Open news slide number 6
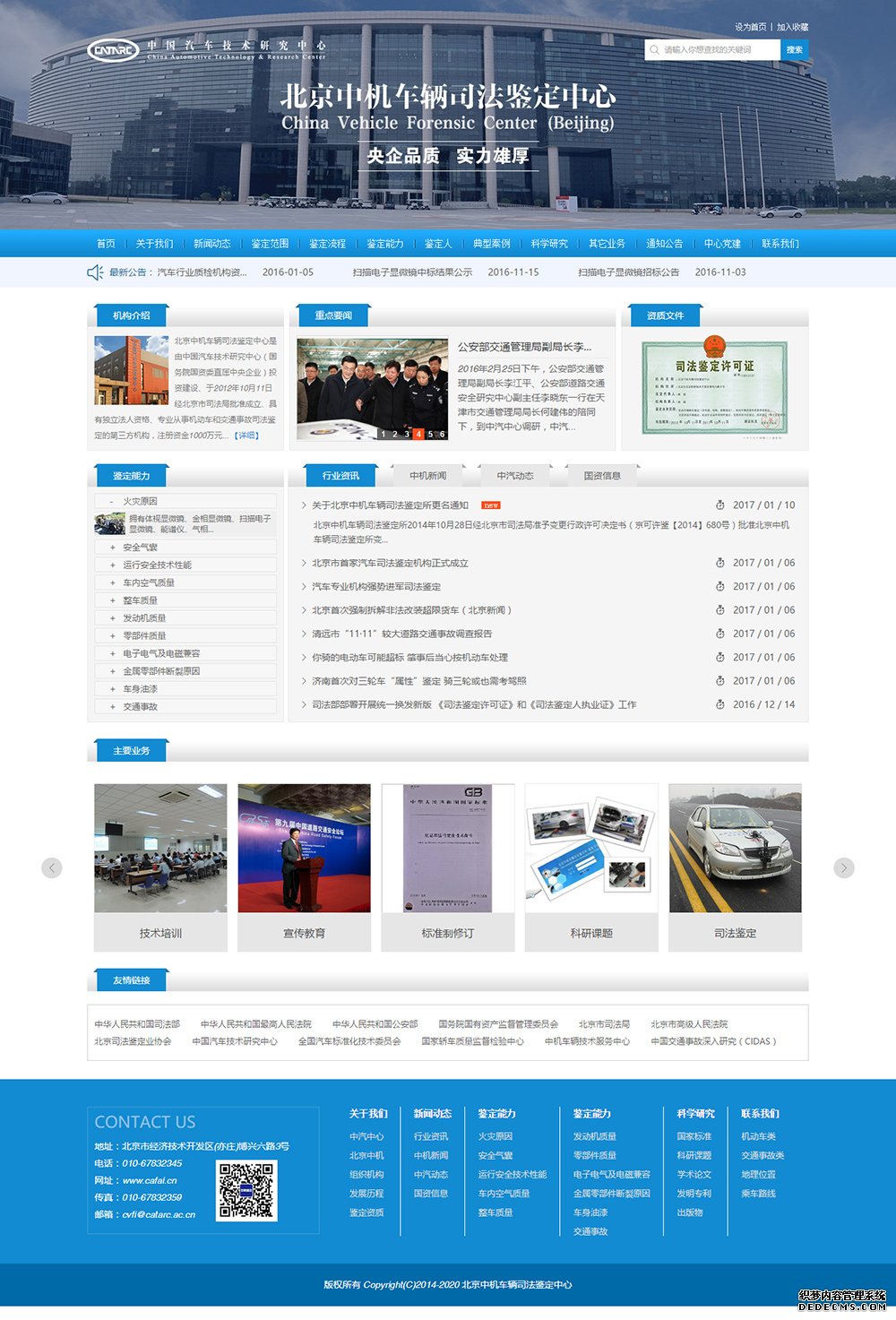 pos(442,434)
